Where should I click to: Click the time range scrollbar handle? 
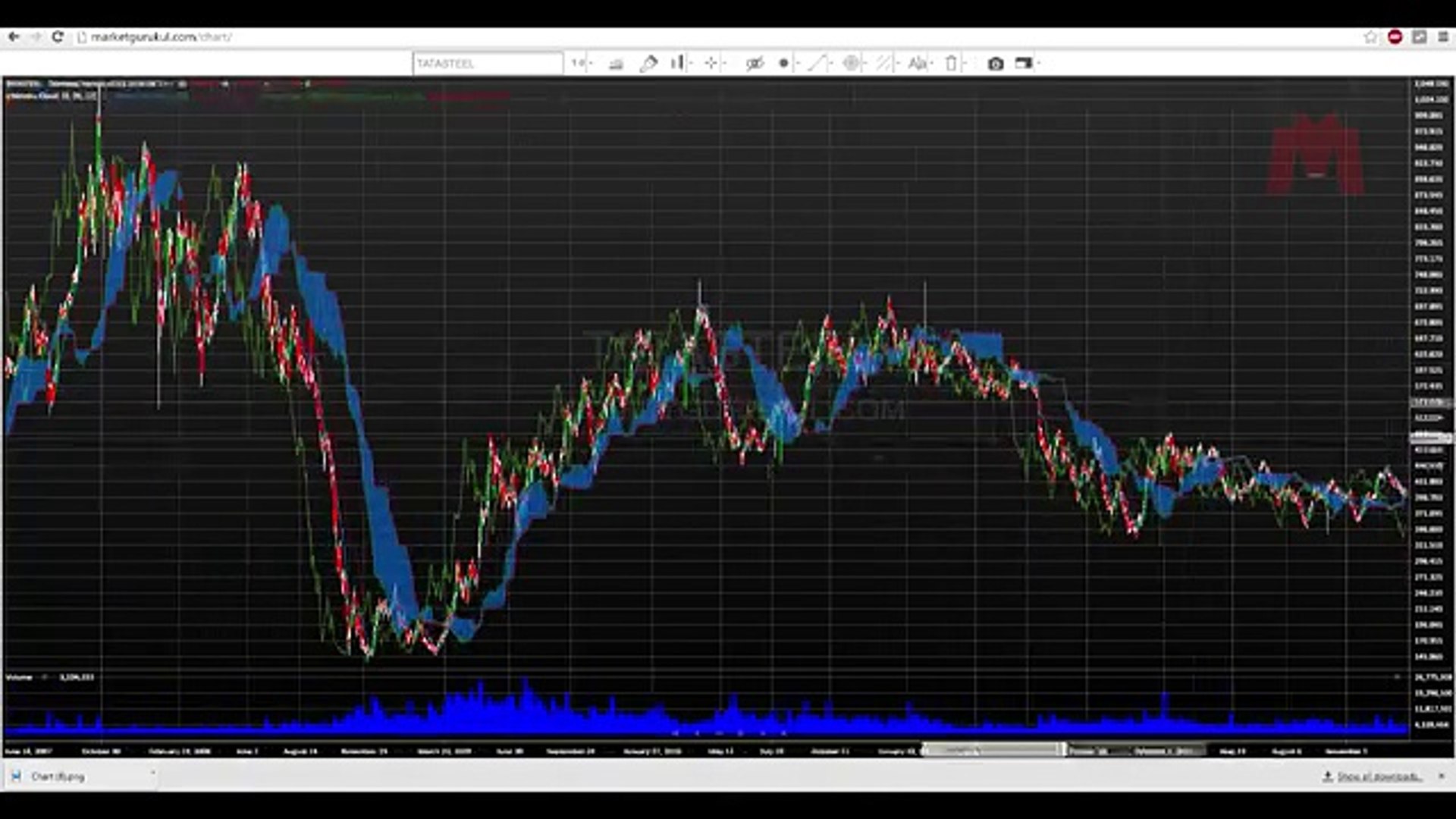(993, 750)
